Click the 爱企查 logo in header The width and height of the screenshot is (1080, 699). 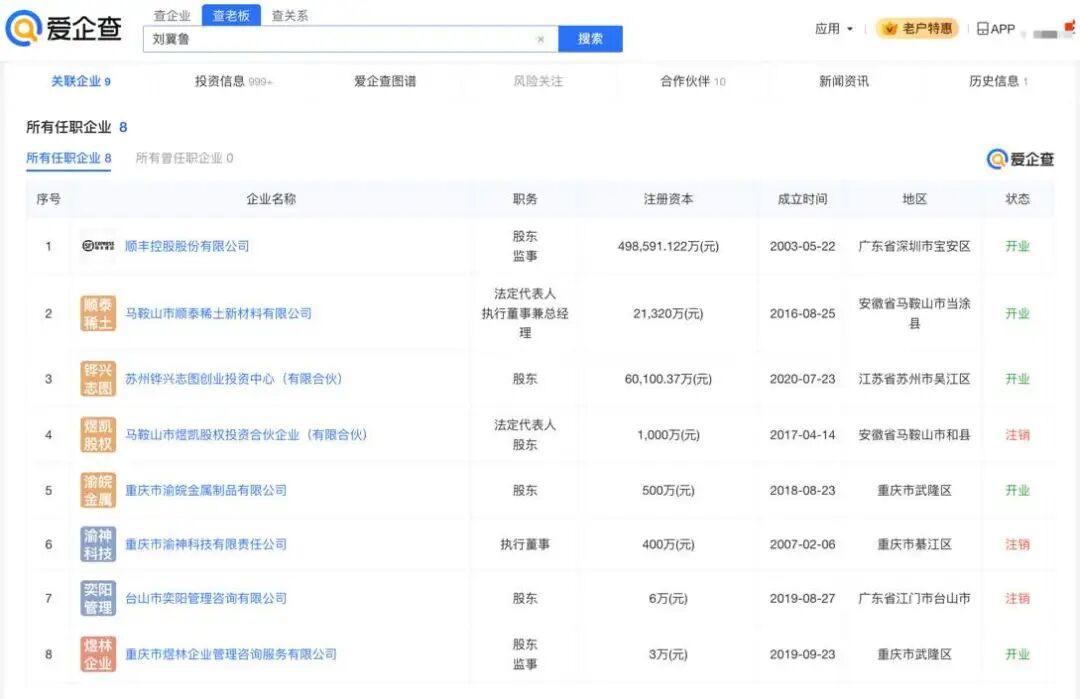click(63, 28)
